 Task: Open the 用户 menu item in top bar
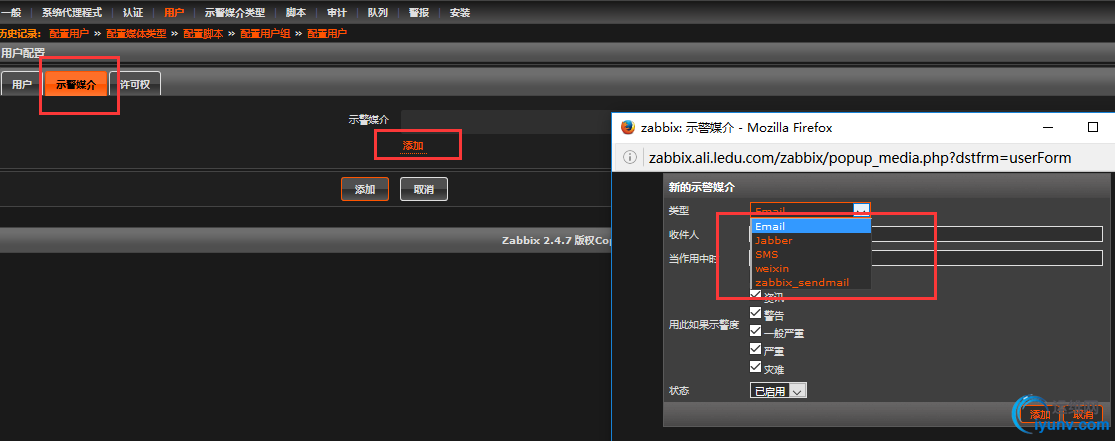174,13
